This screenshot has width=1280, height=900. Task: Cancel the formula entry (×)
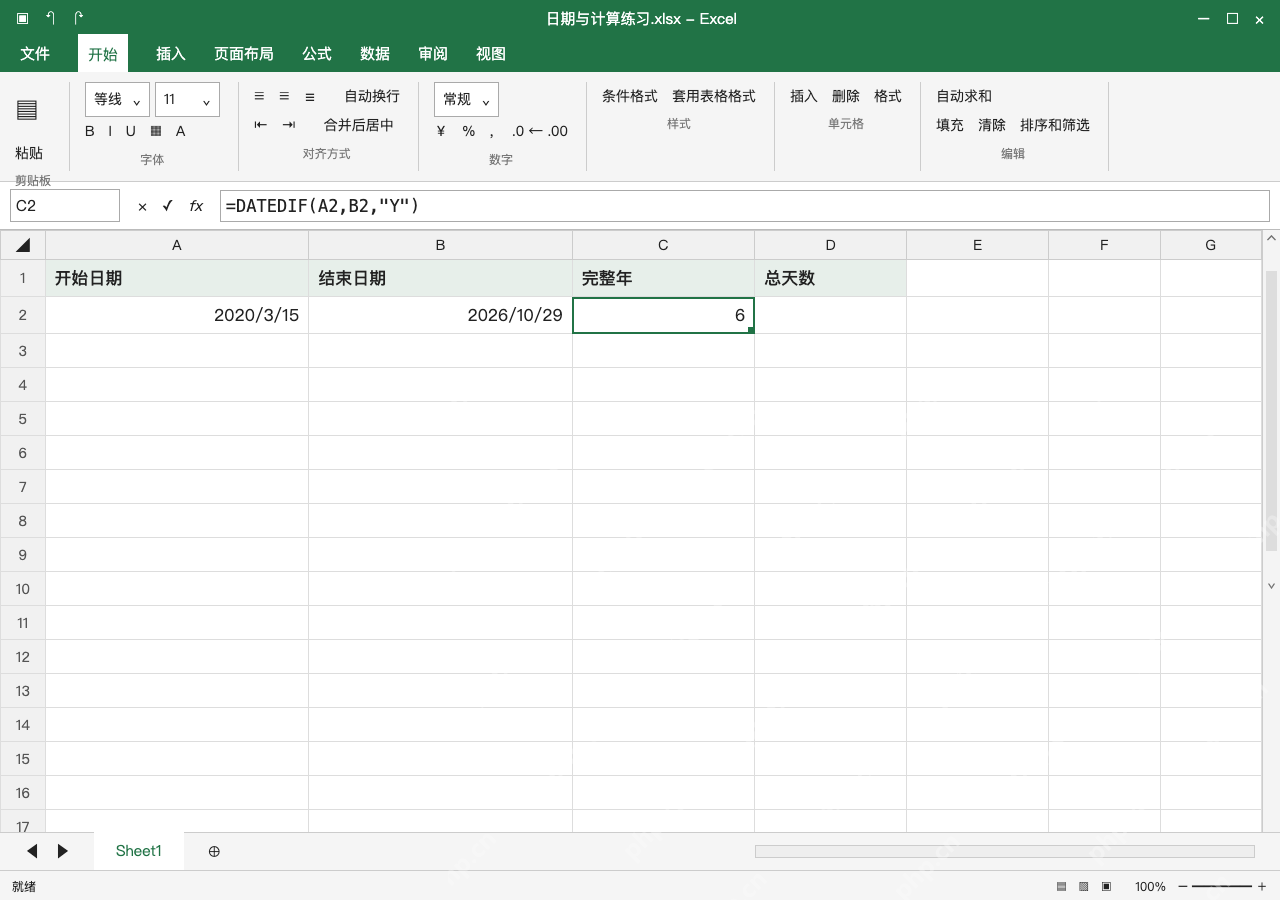pos(142,206)
